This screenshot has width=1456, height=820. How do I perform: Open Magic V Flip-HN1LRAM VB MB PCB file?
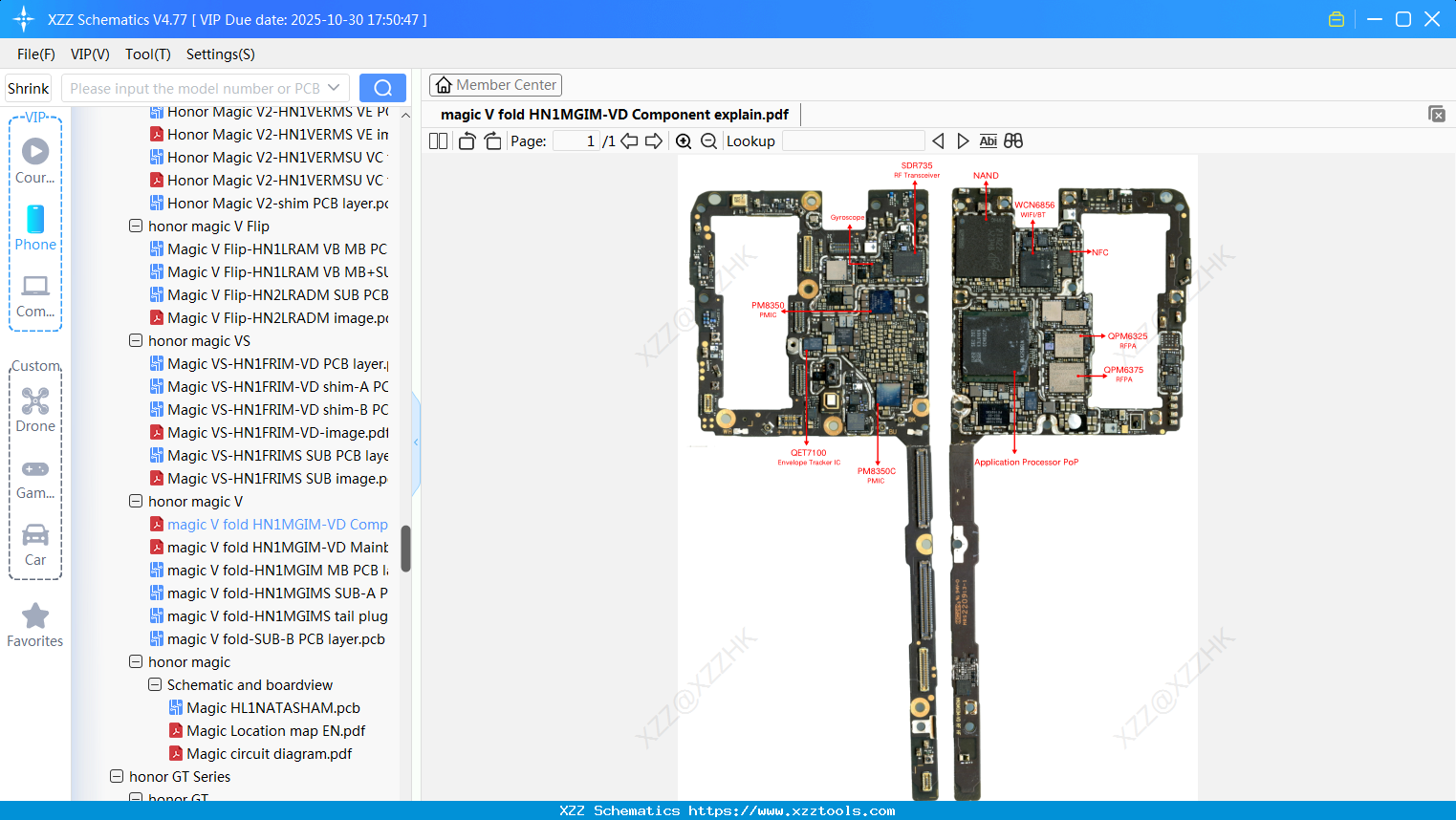[x=269, y=249]
